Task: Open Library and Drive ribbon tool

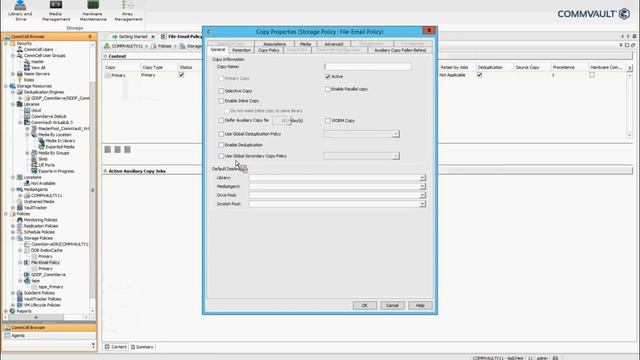Action: pos(20,11)
